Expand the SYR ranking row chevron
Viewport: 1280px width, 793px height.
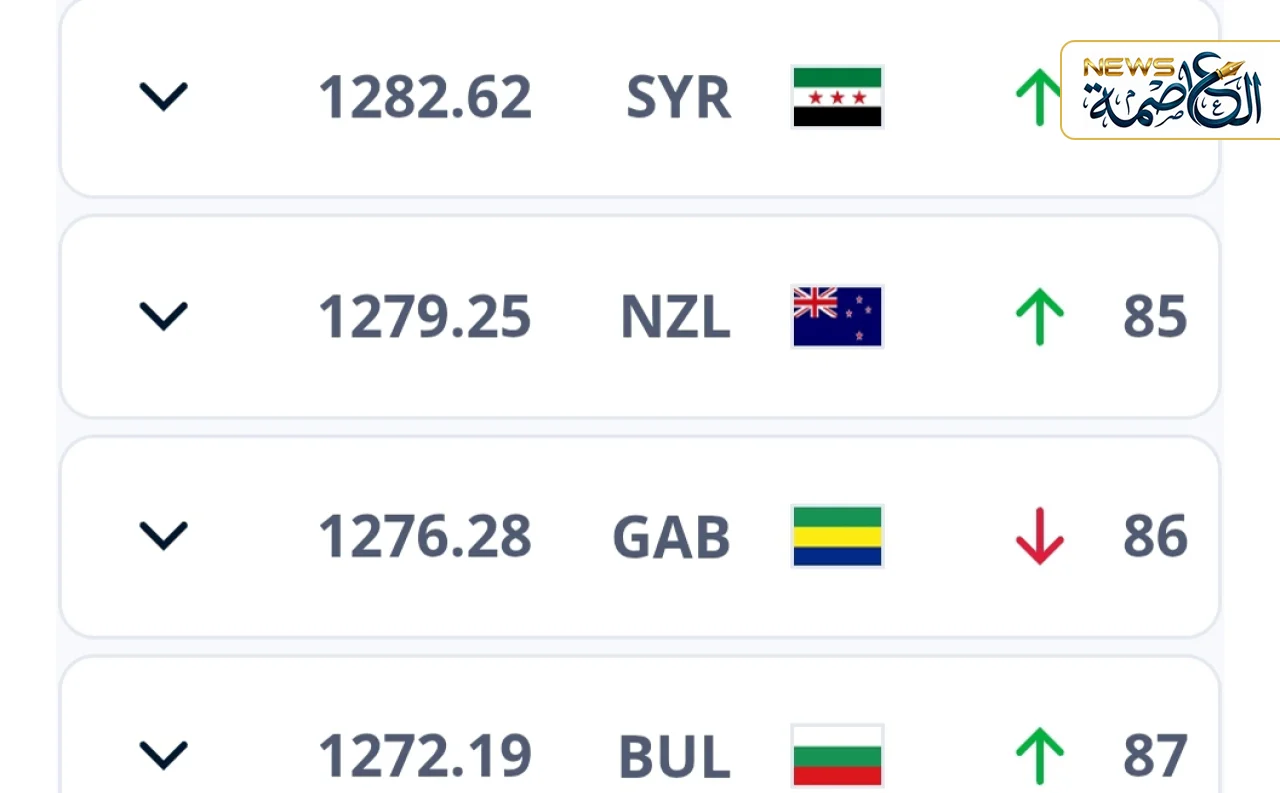pyautogui.click(x=163, y=97)
